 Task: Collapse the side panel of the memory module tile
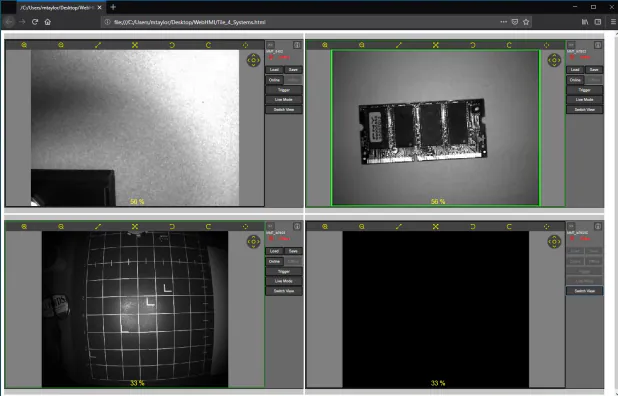(x=571, y=45)
